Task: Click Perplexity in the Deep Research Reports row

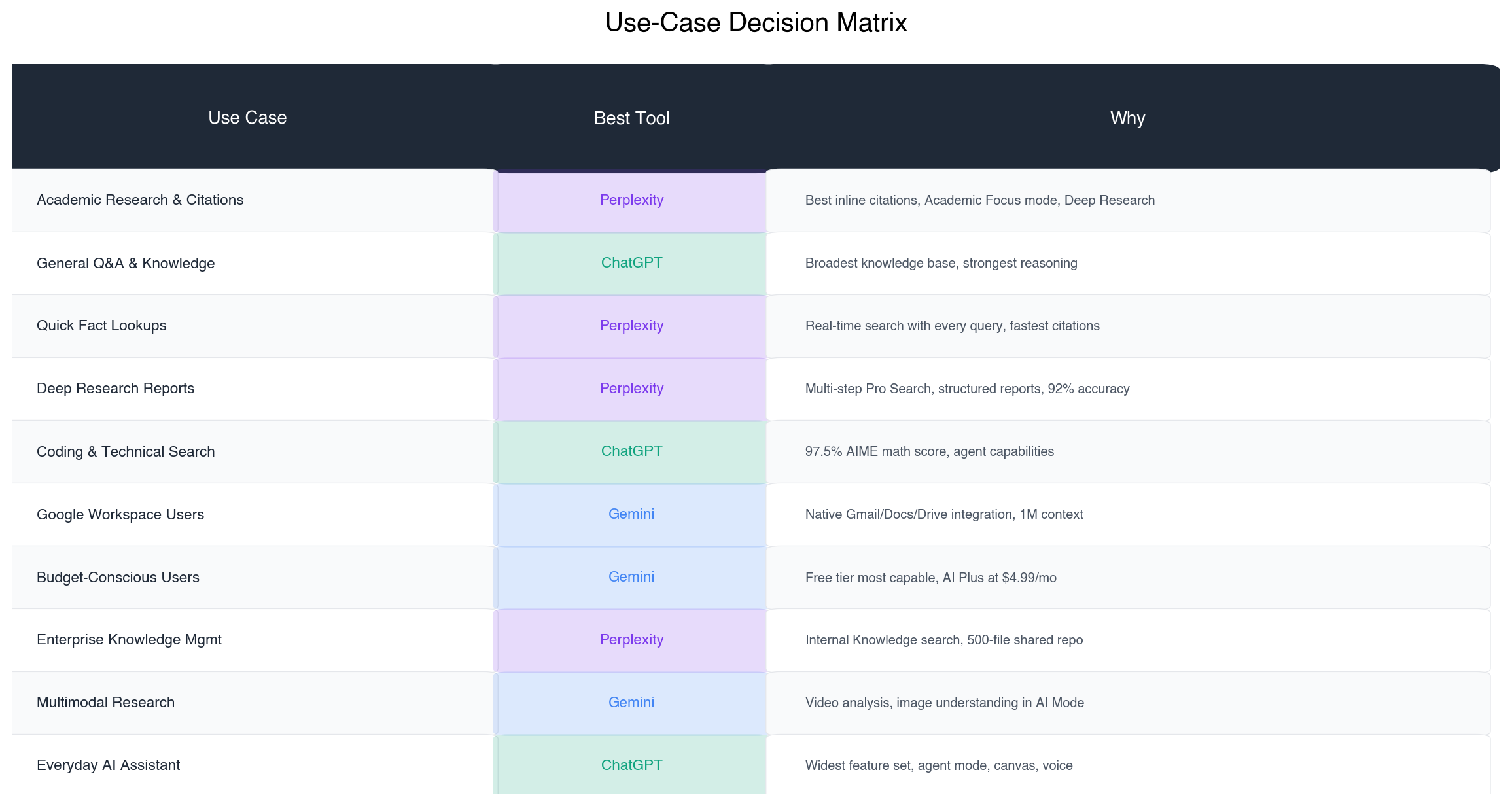Action: click(631, 389)
